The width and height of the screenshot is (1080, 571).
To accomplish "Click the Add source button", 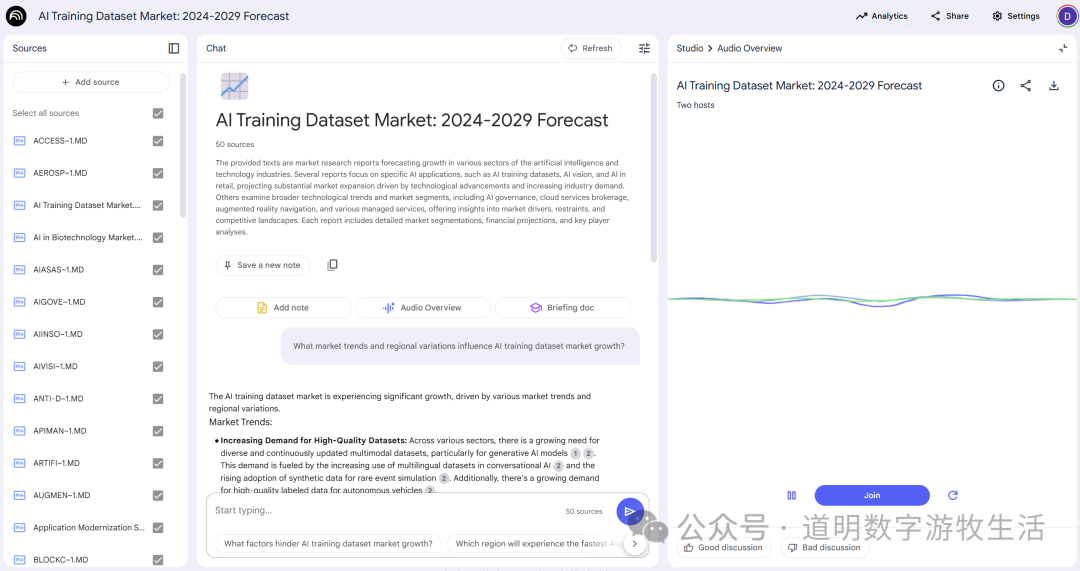I will (x=91, y=82).
